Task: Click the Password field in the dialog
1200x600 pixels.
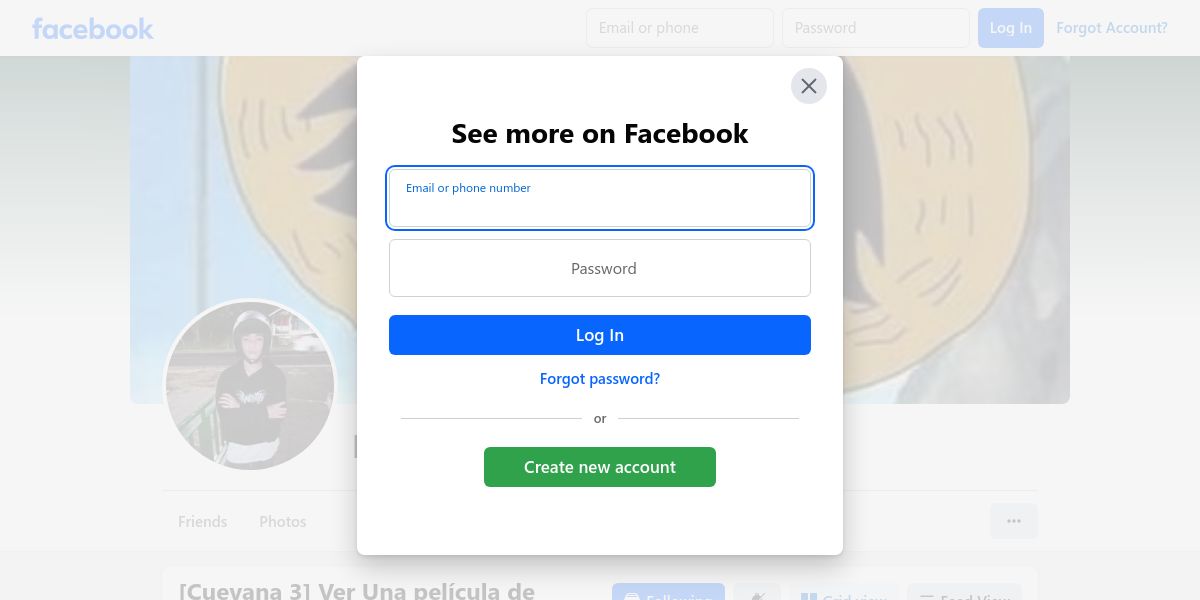Action: pyautogui.click(x=600, y=268)
